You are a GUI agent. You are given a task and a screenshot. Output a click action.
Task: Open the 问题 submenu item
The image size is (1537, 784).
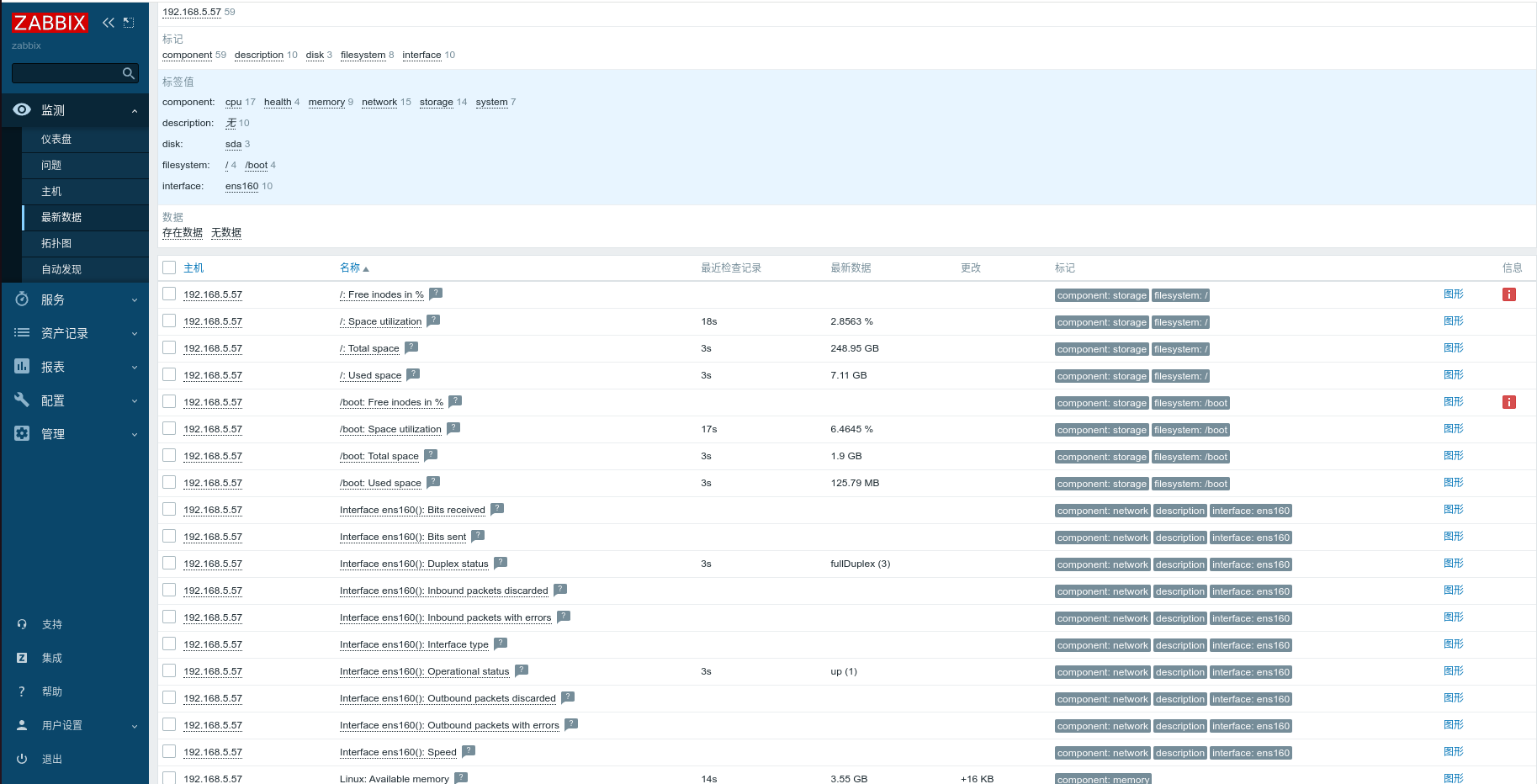[x=51, y=166]
